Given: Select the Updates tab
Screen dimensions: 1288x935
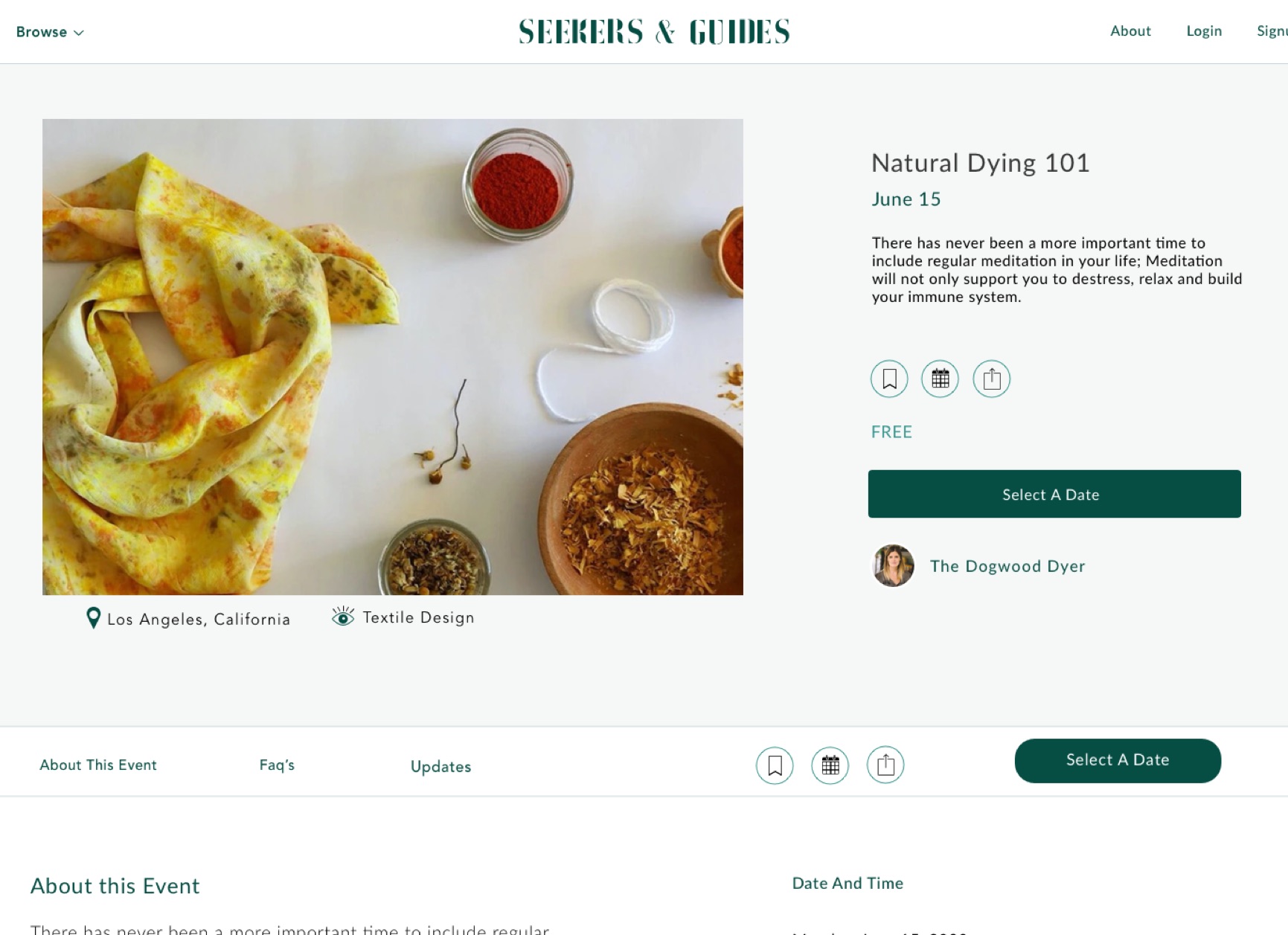Looking at the screenshot, I should point(440,767).
